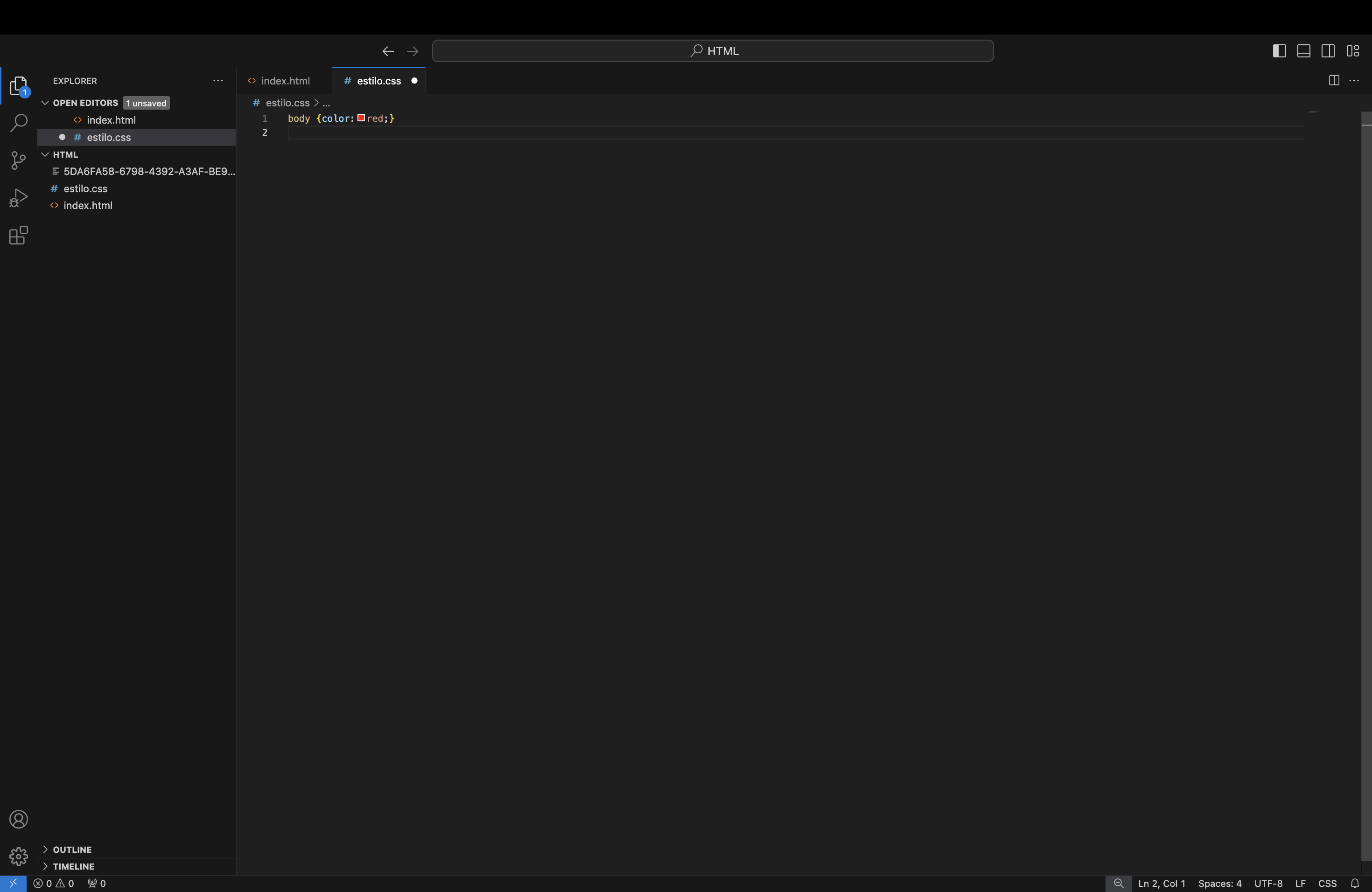The height and width of the screenshot is (892, 1372).
Task: Toggle the bottom panel layout icon
Action: click(x=1303, y=51)
